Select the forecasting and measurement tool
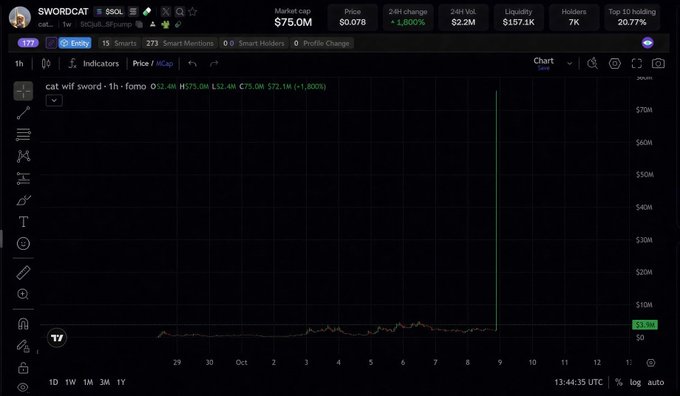Screen dimensions: 680x396 point(23,178)
